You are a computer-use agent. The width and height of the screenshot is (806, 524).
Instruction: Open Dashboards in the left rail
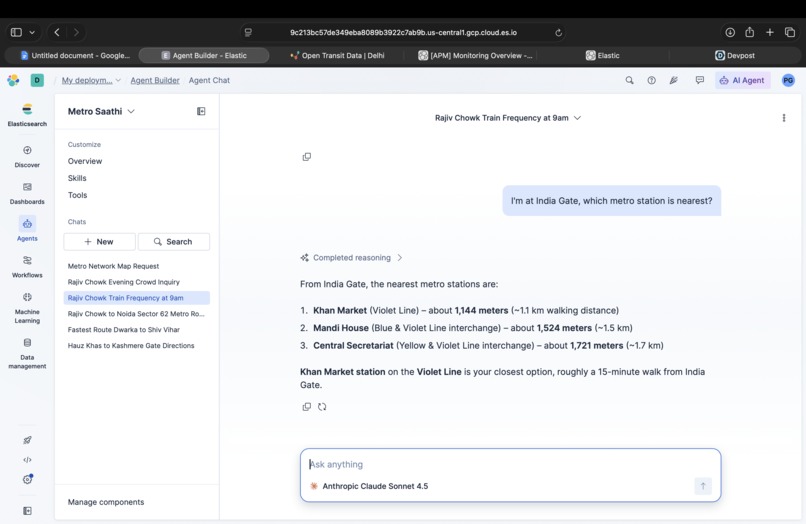click(27, 193)
